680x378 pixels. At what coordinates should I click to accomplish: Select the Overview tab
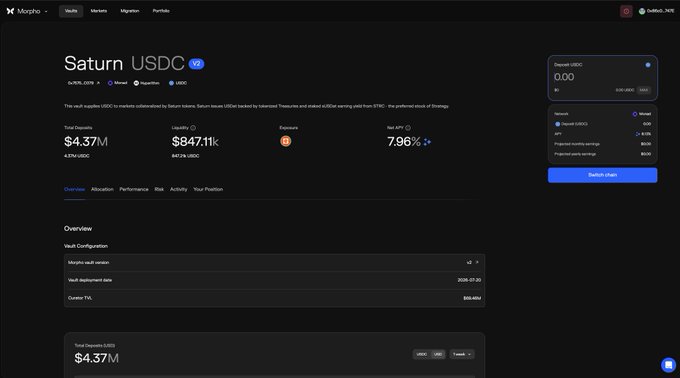75,189
